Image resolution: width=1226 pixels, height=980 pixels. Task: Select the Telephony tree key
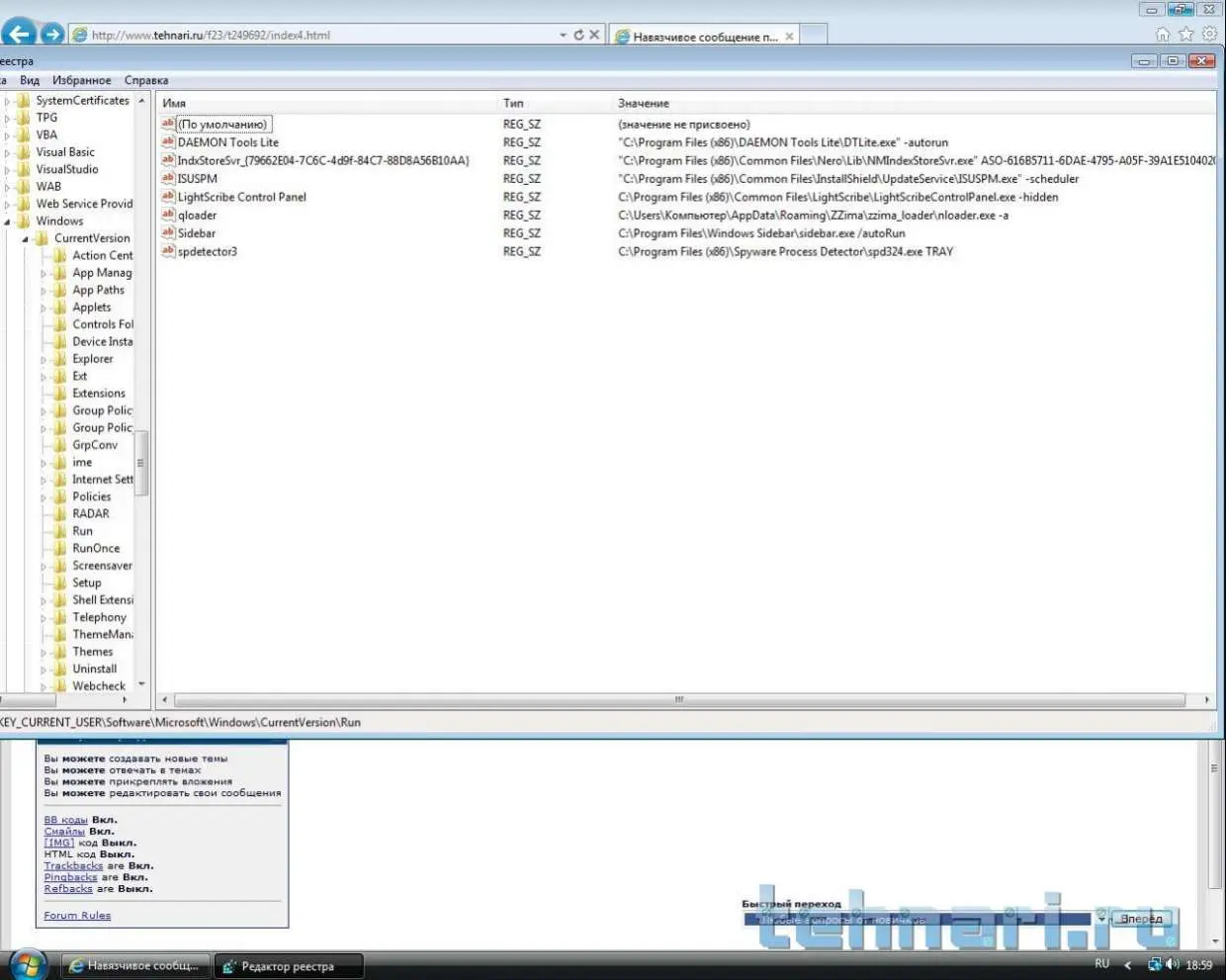click(99, 617)
